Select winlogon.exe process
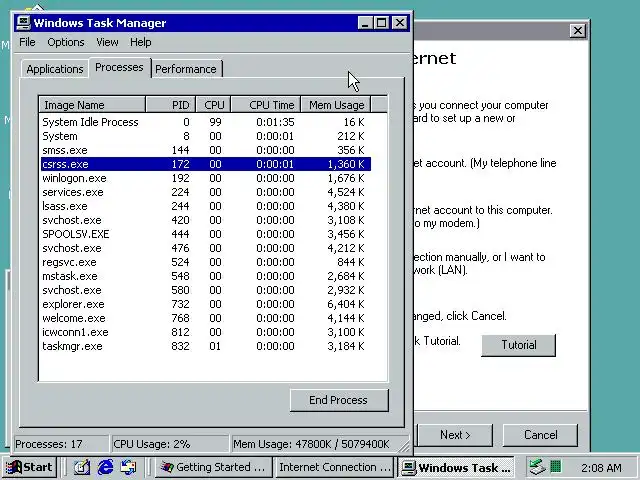The image size is (640, 480). point(205,178)
